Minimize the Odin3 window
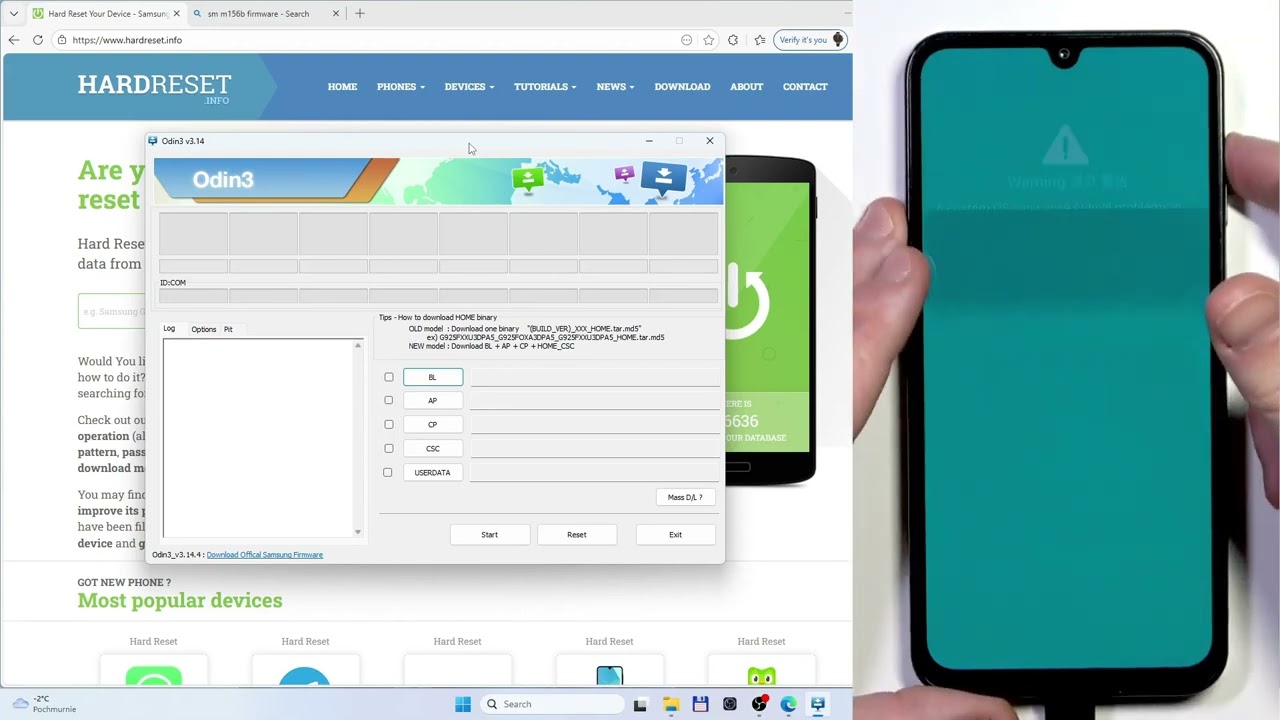 point(649,141)
